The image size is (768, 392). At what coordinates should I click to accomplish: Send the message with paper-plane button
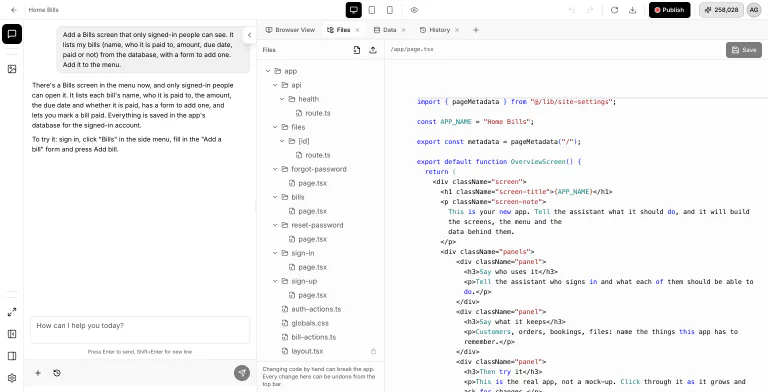pos(242,373)
